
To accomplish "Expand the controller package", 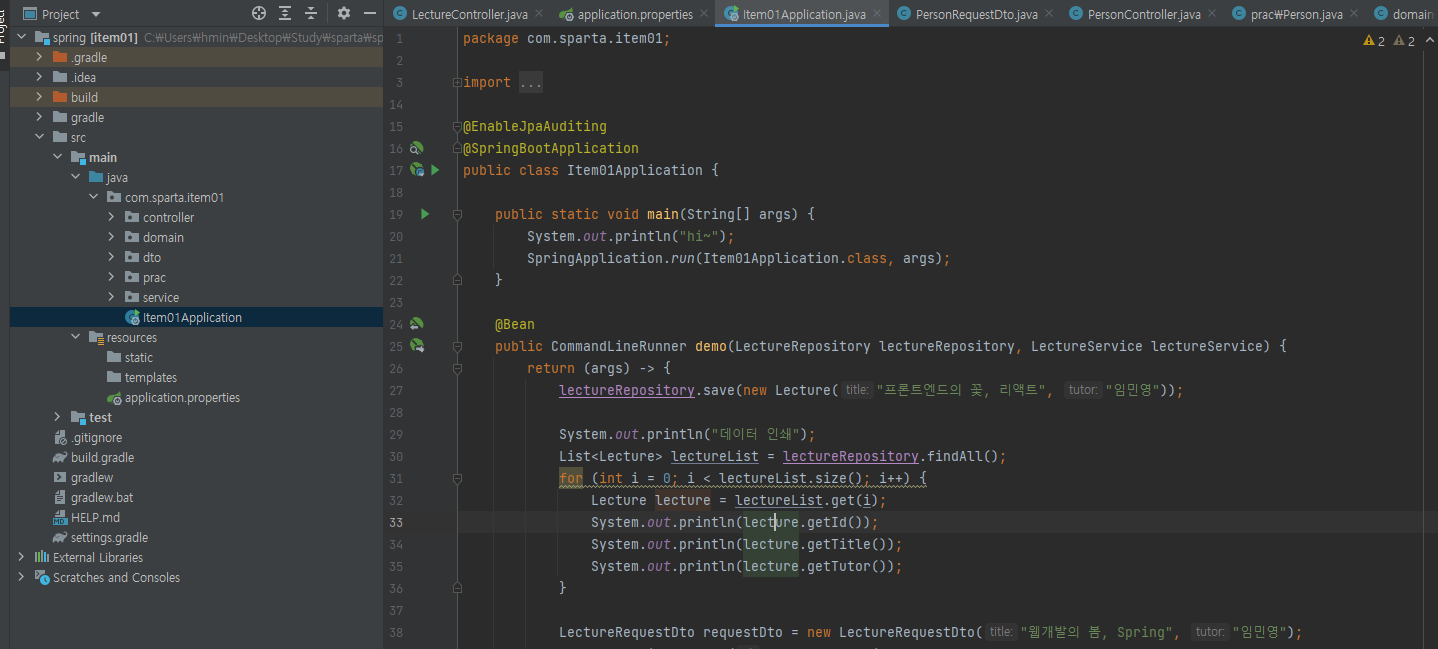I will [112, 217].
